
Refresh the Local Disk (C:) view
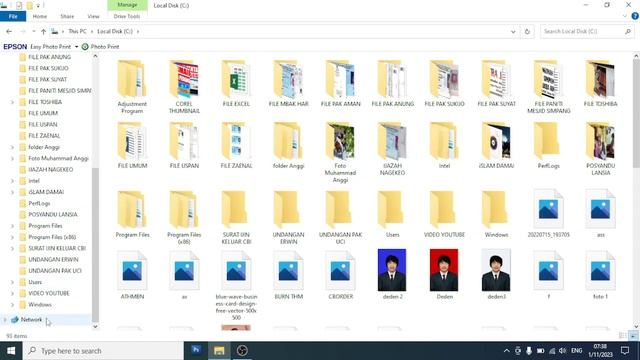[x=527, y=31]
